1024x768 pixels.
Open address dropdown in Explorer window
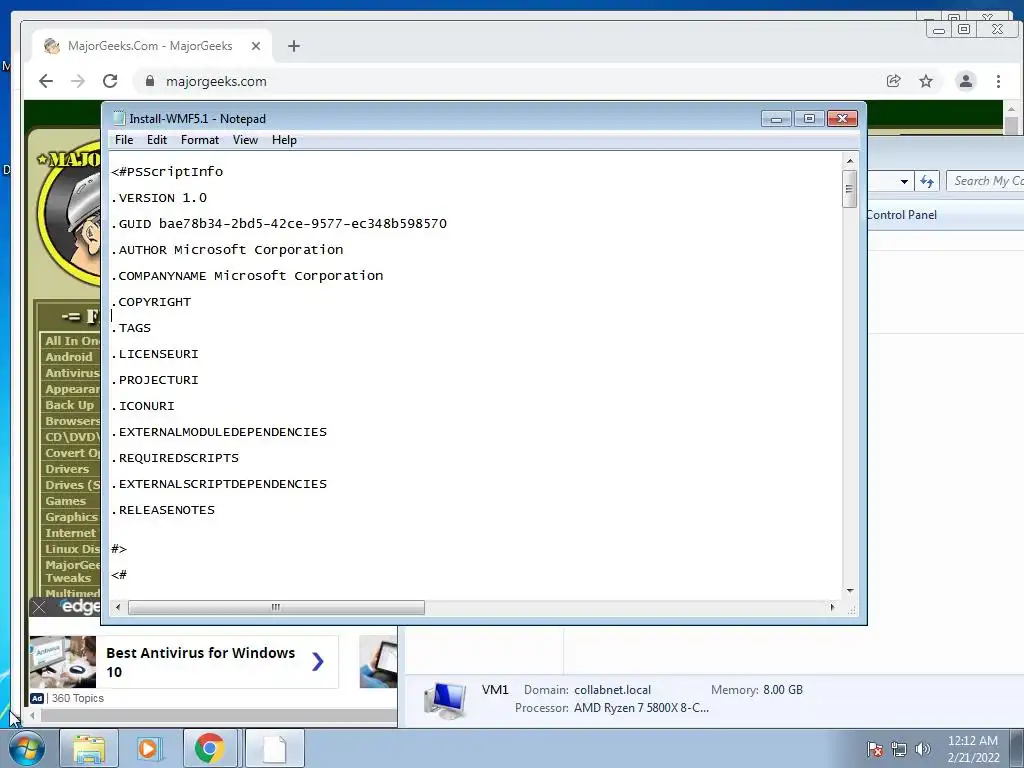click(x=904, y=182)
